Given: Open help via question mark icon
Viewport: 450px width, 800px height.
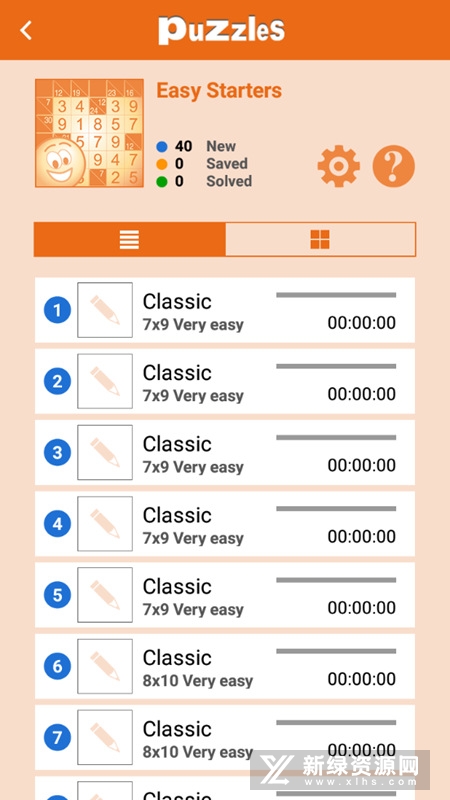Looking at the screenshot, I should (393, 166).
